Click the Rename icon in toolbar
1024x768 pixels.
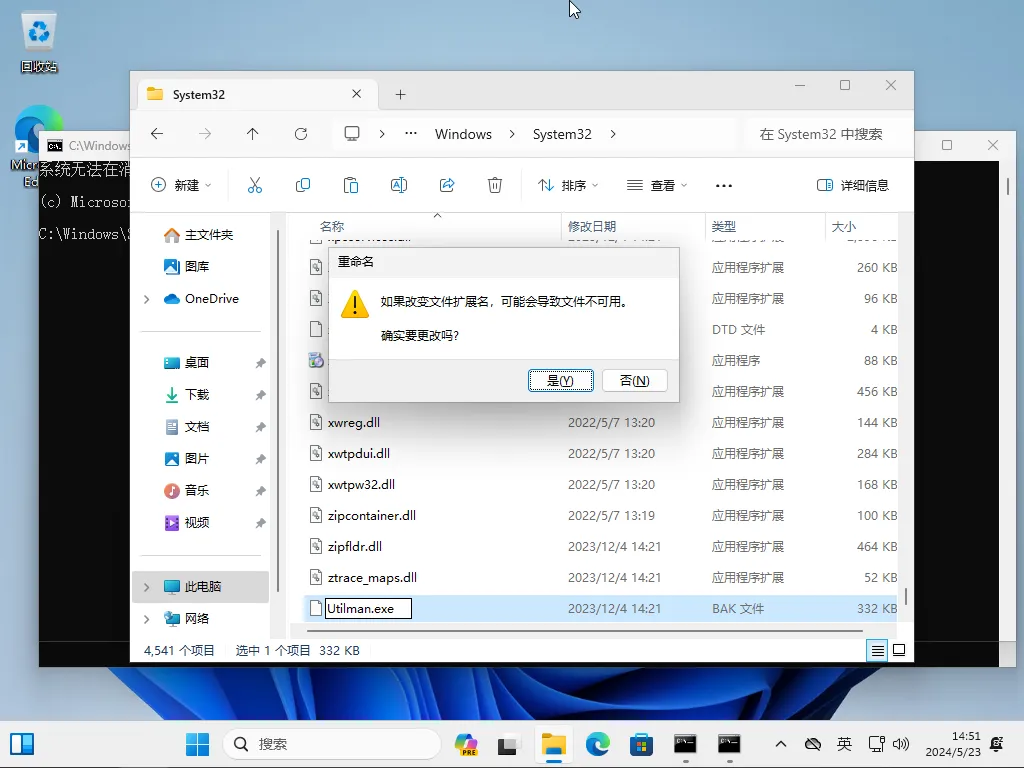coord(398,185)
